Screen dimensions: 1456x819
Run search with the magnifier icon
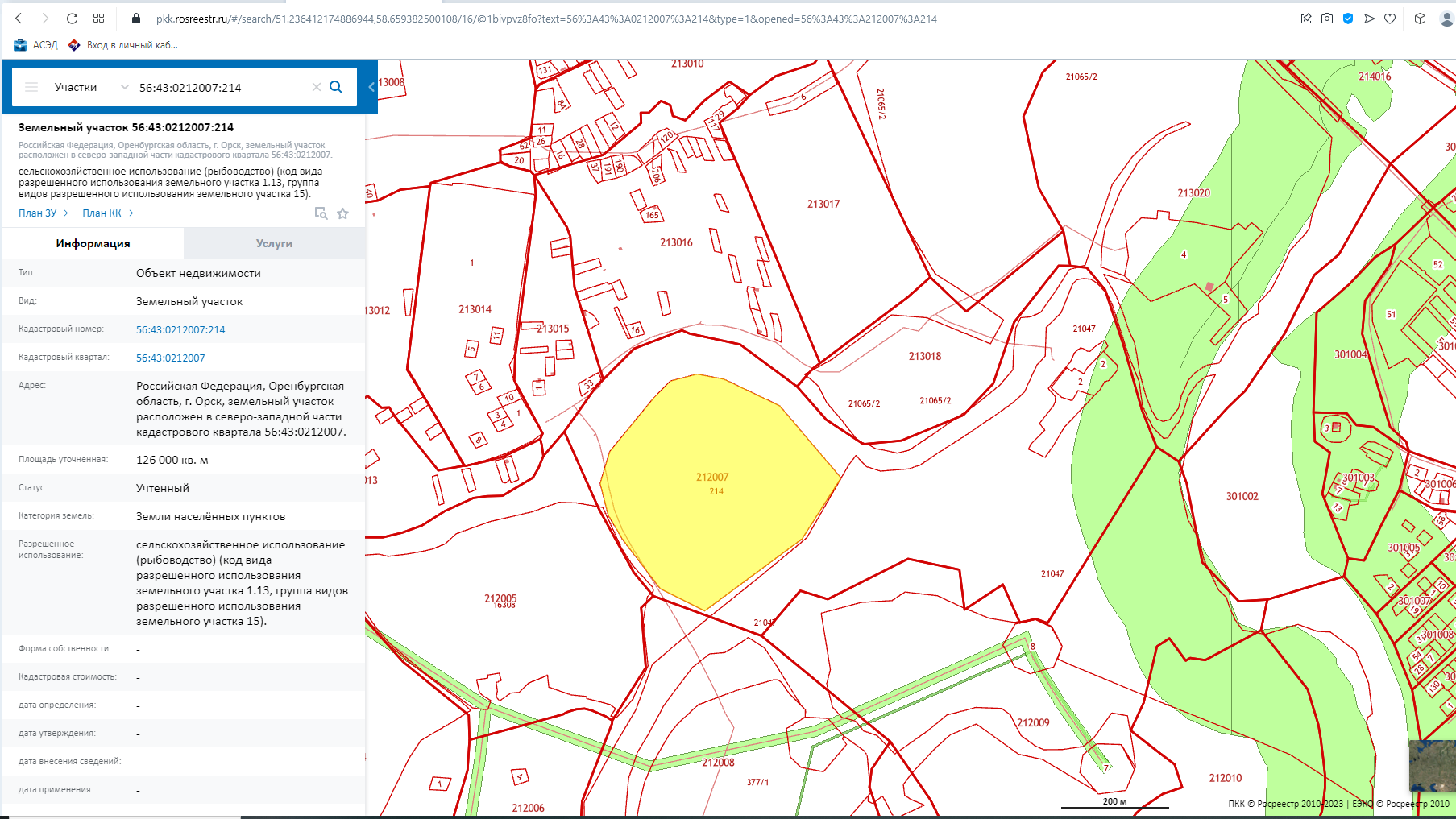tap(336, 87)
